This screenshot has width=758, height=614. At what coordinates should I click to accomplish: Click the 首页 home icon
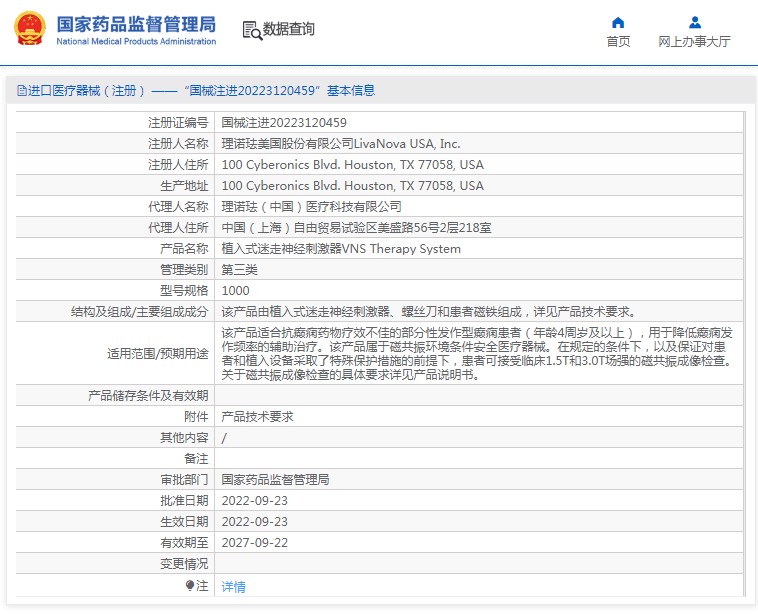618,22
